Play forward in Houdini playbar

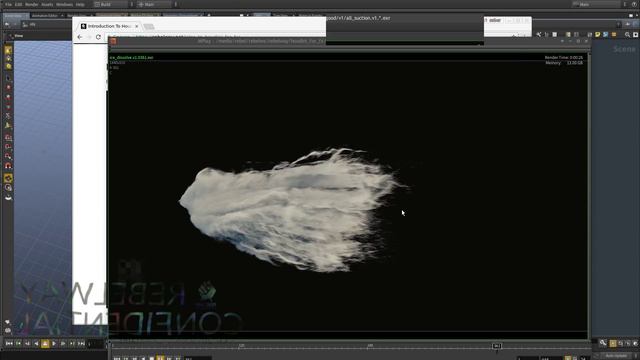click(54, 344)
